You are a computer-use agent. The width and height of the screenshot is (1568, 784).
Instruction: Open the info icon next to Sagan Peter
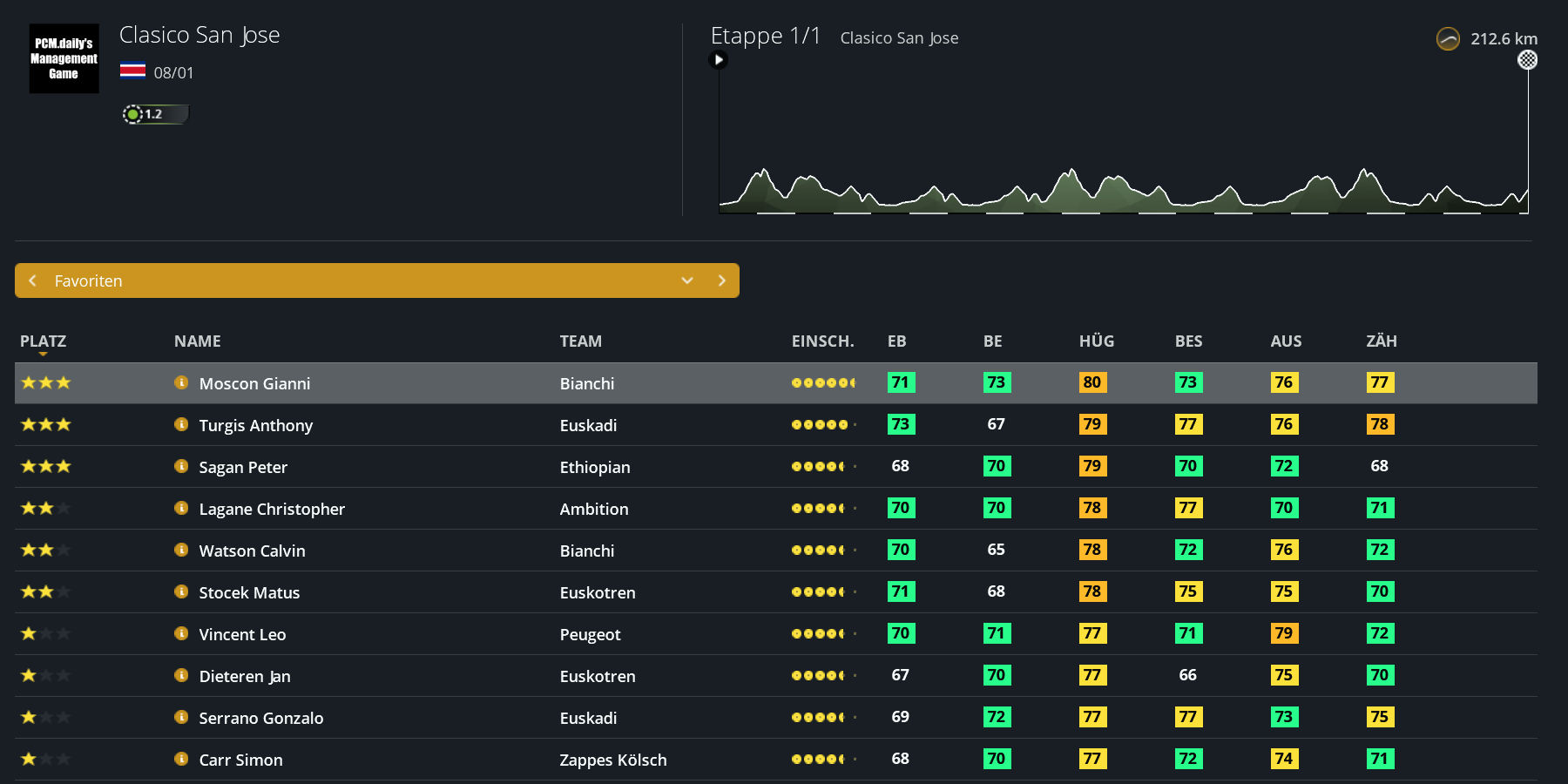[x=181, y=466]
